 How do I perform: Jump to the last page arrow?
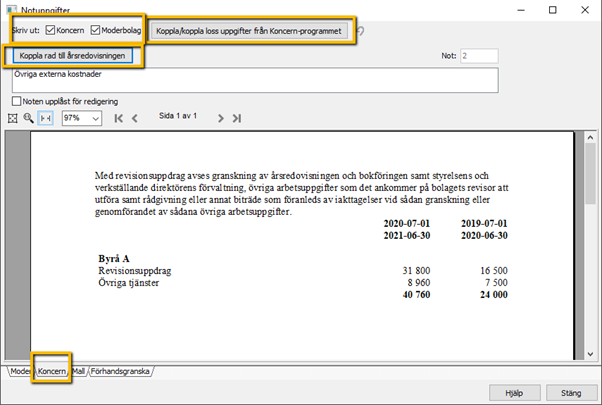pos(236,118)
